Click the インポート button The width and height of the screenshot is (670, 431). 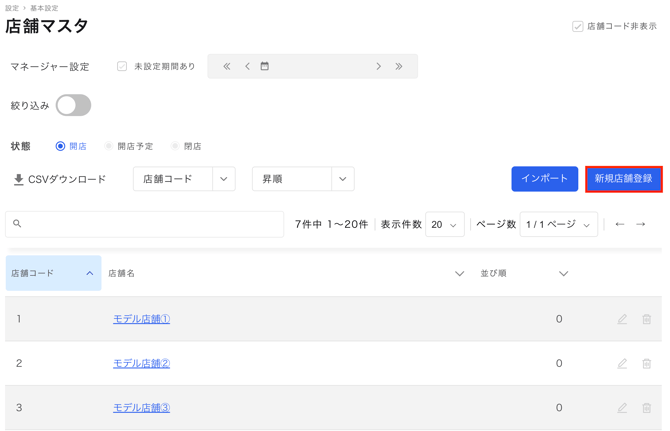pos(544,179)
